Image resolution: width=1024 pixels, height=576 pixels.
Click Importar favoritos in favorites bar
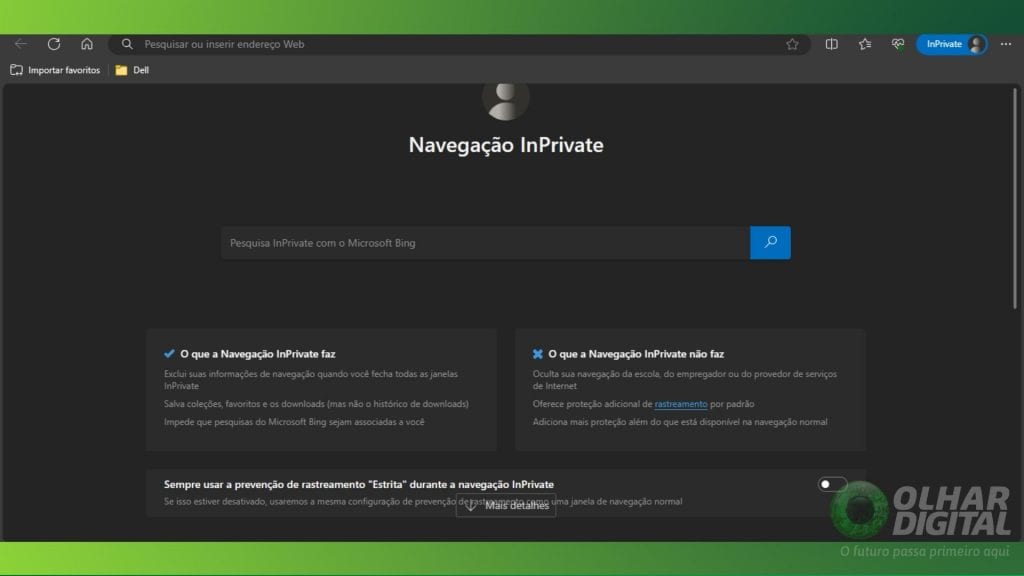click(x=56, y=70)
